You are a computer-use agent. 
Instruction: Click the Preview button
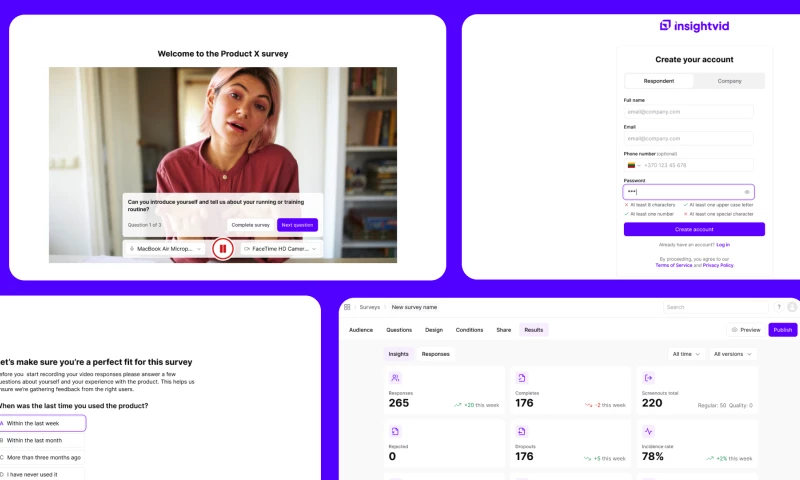coord(746,330)
